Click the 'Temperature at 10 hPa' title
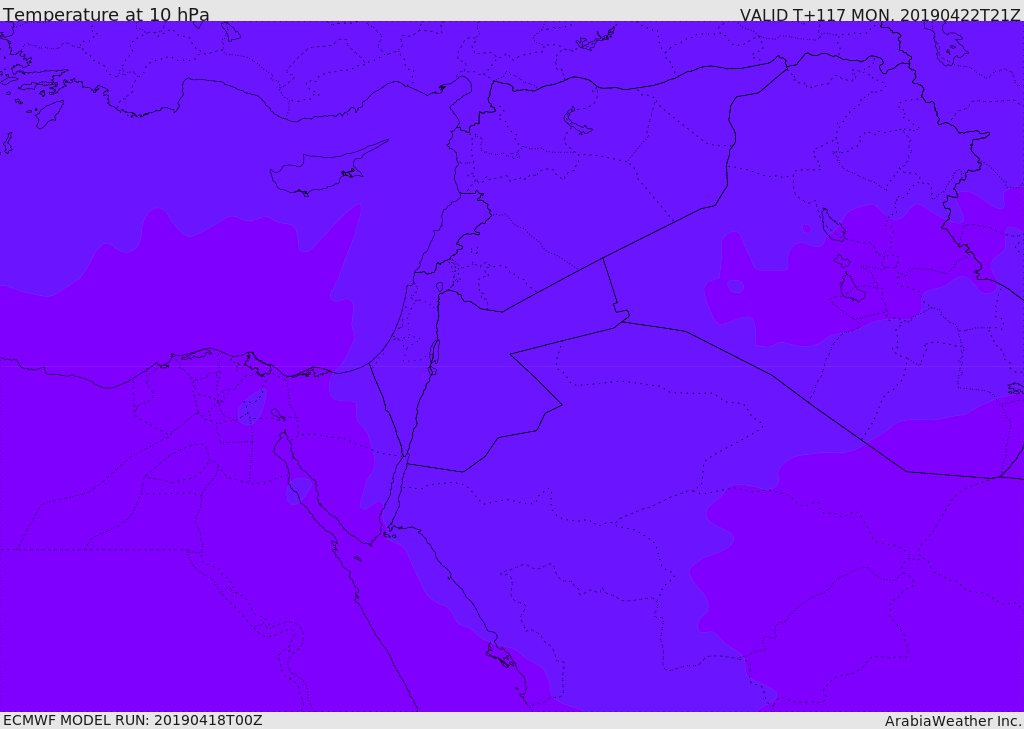The image size is (1024, 729). pos(106,14)
